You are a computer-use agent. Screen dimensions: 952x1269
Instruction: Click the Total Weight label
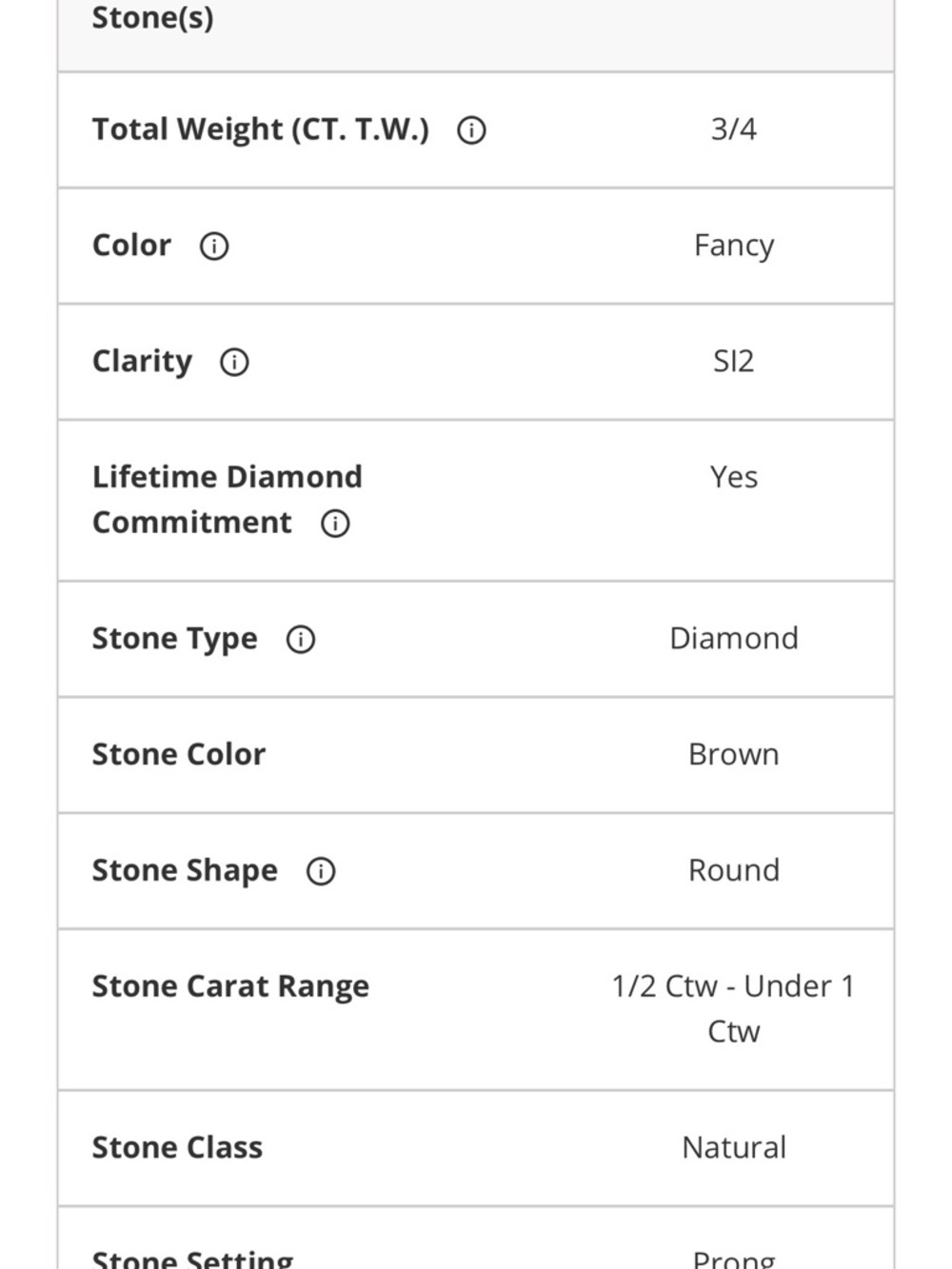[260, 129]
